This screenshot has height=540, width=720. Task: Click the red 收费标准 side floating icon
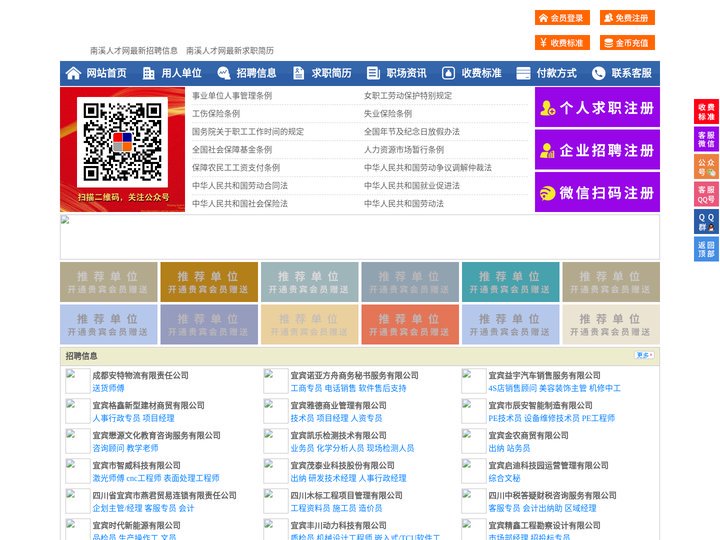click(706, 112)
